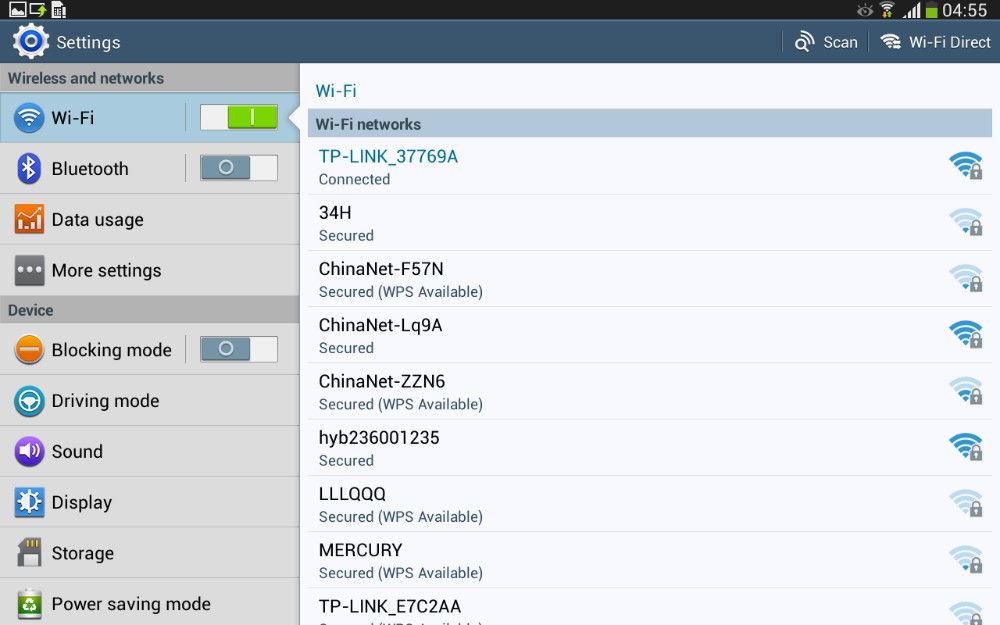
Task: Tap signal icon for hyb236001235 network
Action: tap(965, 446)
